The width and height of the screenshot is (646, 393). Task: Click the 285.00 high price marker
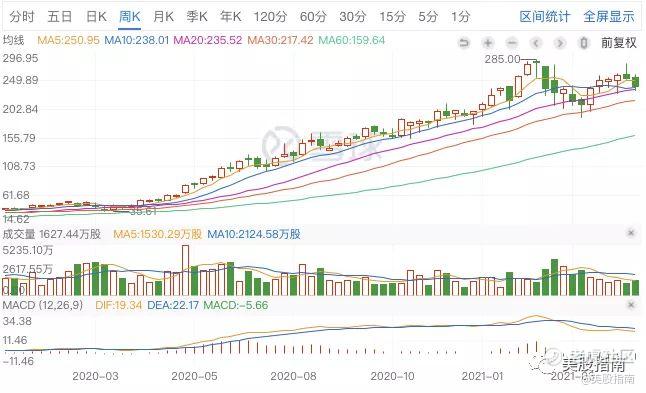(x=503, y=59)
